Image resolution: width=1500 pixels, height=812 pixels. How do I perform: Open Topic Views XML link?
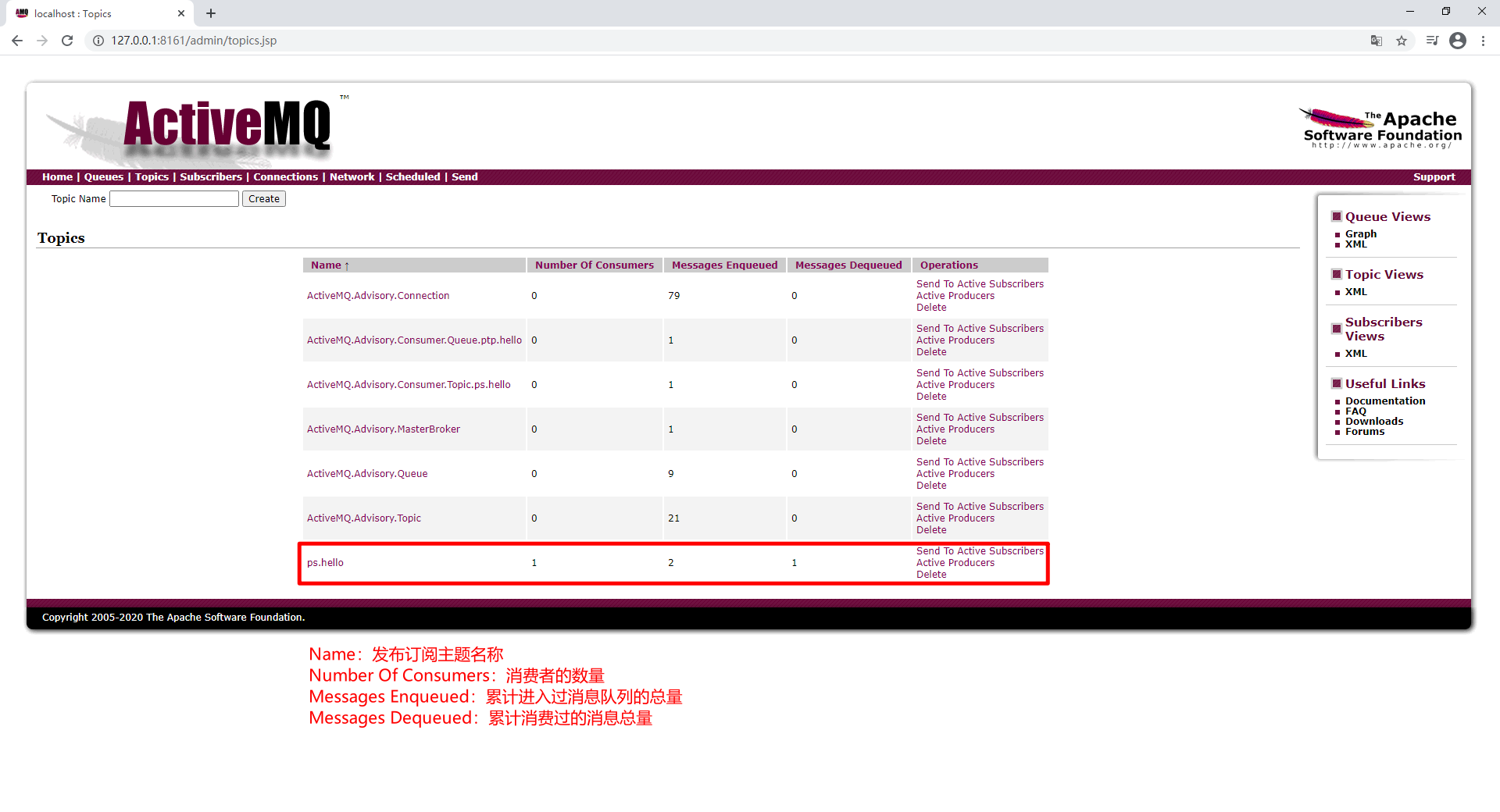[1356, 292]
